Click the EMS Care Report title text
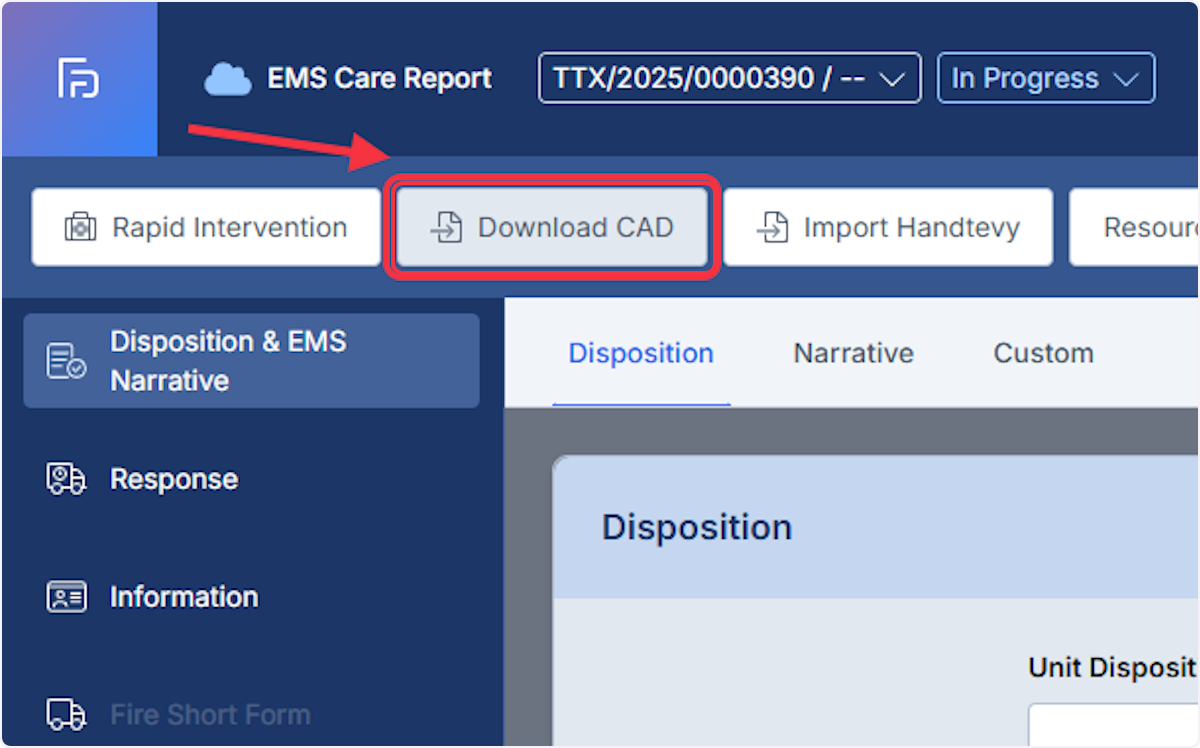1200x748 pixels. click(380, 79)
